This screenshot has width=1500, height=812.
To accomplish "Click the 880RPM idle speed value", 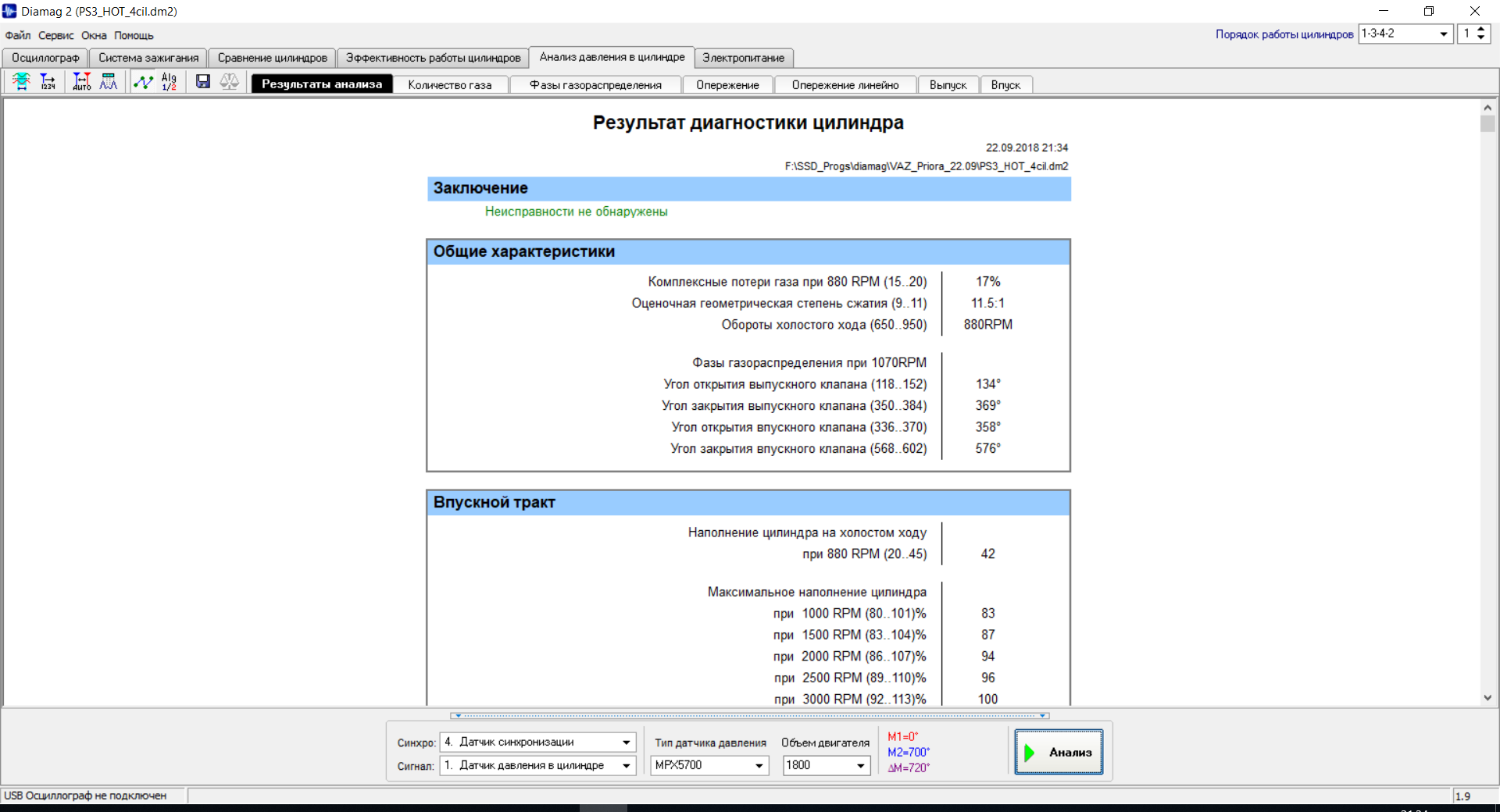I will tap(987, 325).
